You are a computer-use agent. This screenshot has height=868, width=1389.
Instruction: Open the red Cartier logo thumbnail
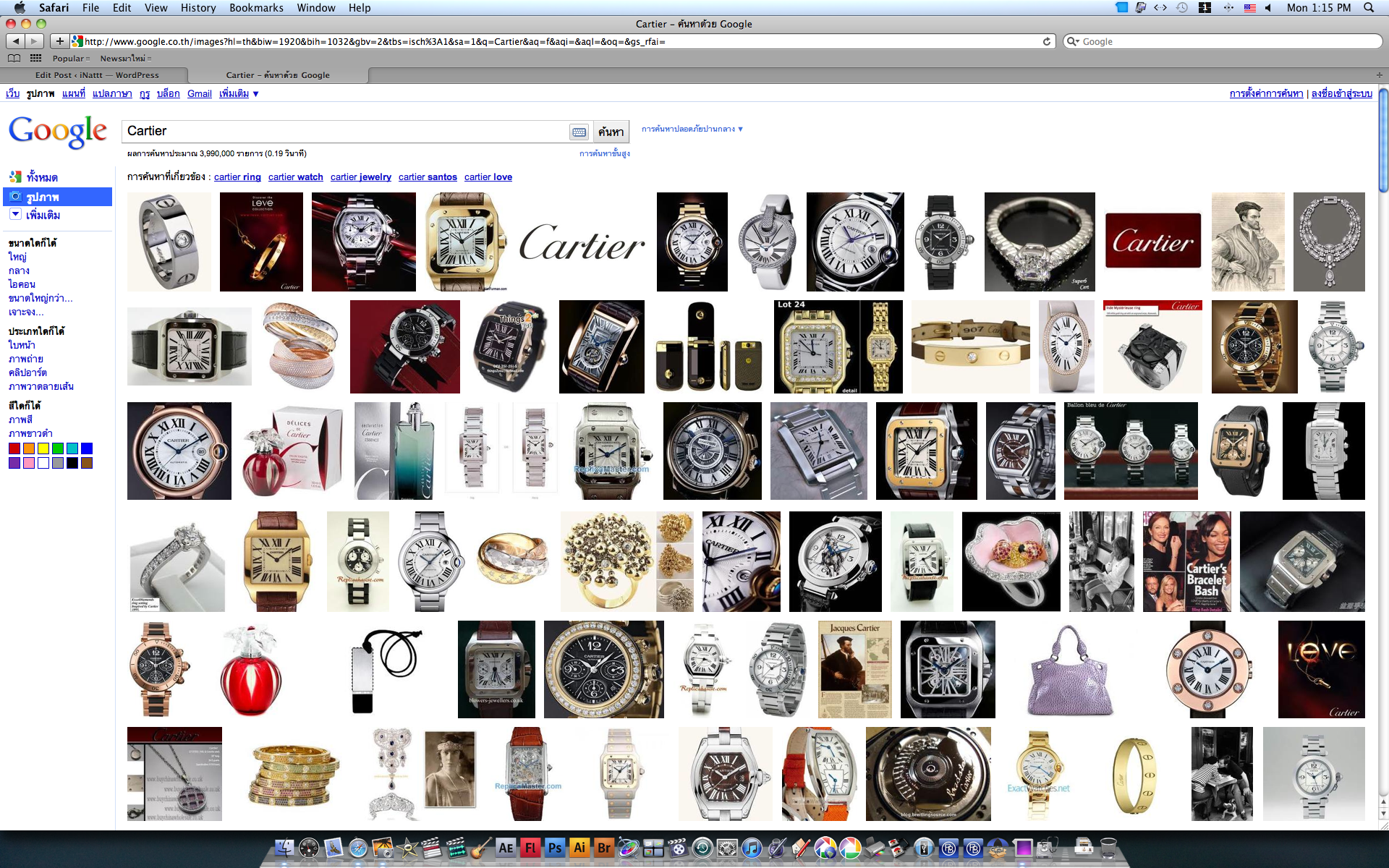click(1153, 241)
